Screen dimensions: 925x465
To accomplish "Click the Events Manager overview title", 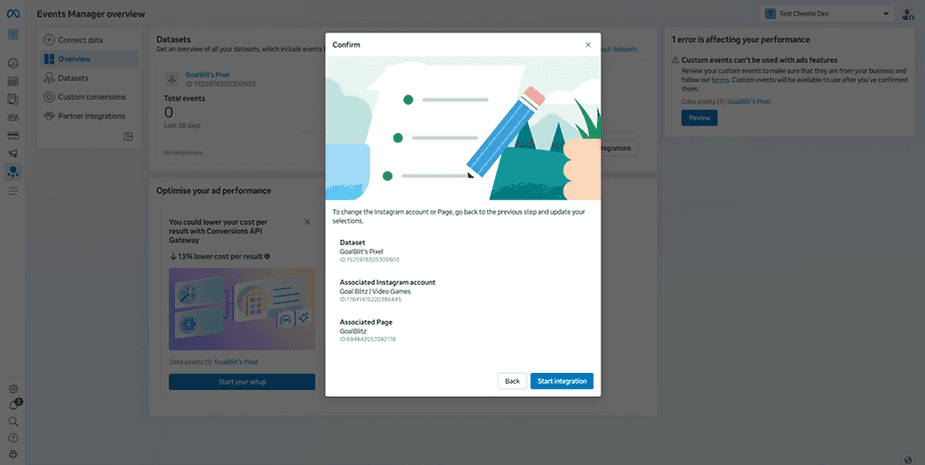I will click(x=91, y=14).
